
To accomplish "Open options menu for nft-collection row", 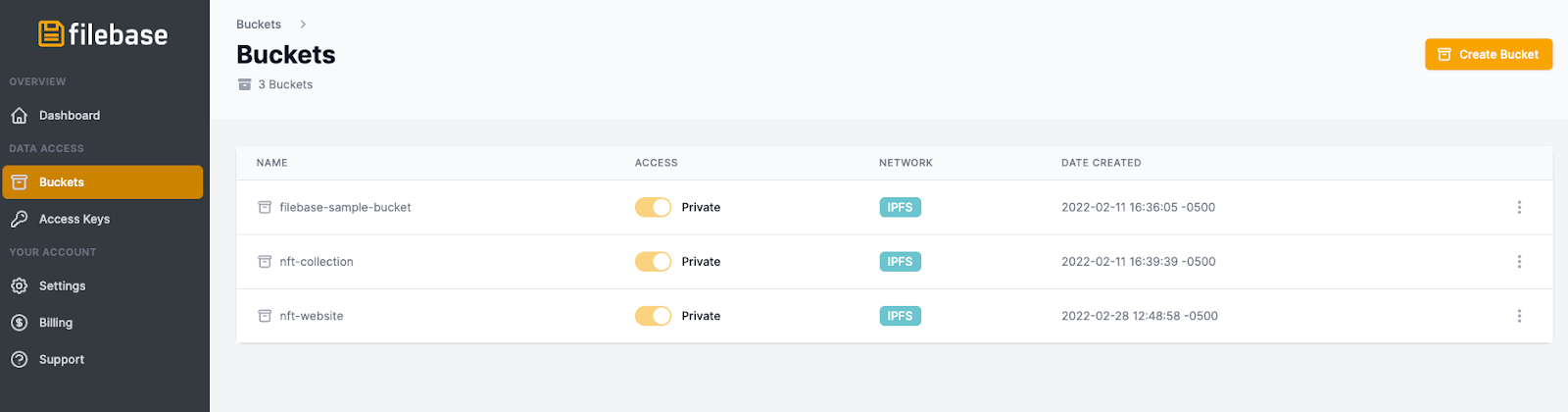I will point(1519,262).
